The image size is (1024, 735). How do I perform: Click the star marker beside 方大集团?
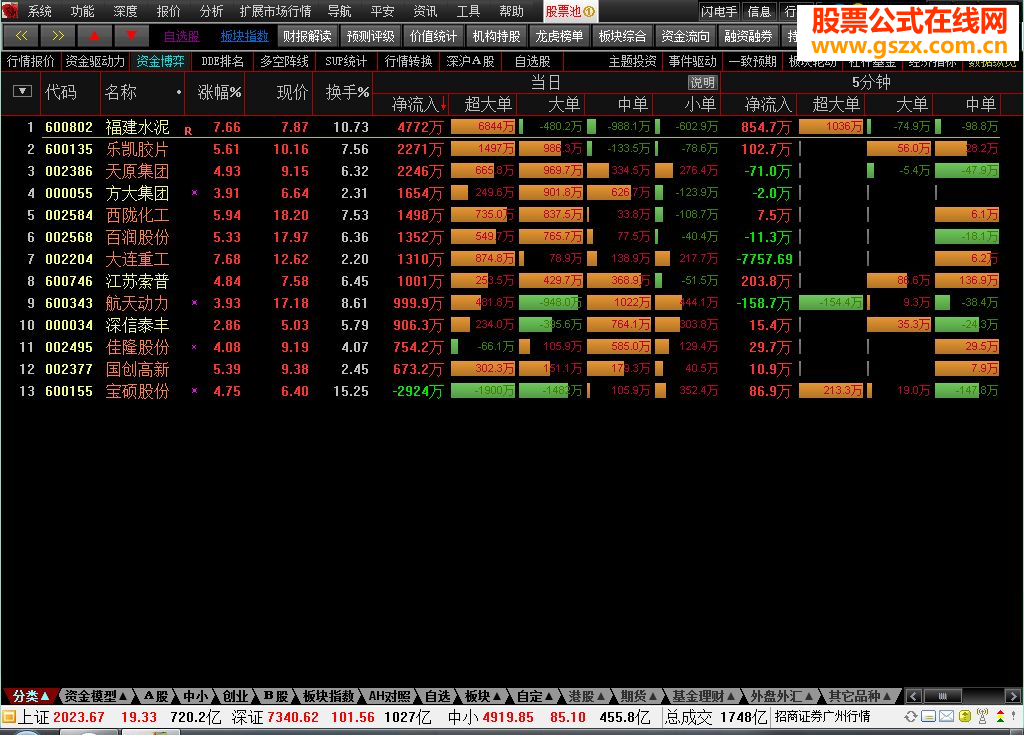click(x=194, y=193)
